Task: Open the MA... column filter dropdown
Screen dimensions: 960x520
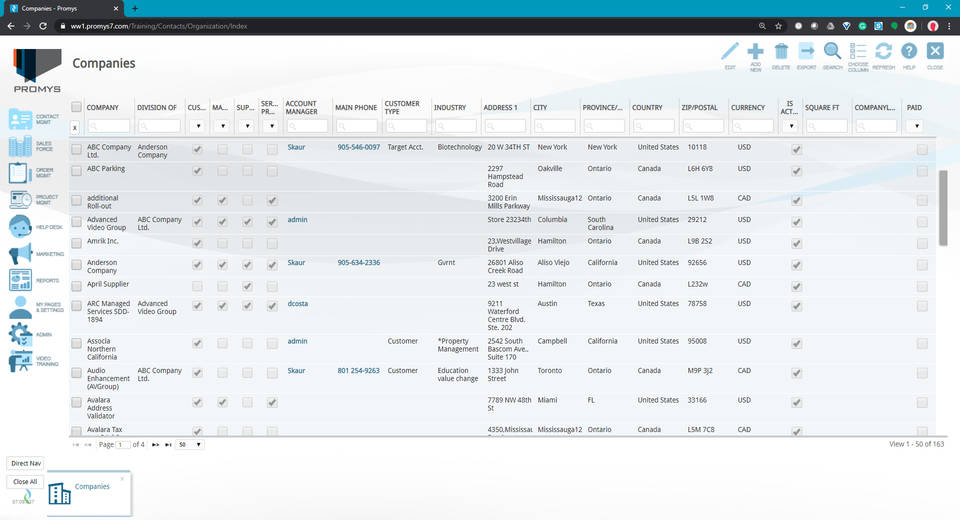Action: pos(222,126)
